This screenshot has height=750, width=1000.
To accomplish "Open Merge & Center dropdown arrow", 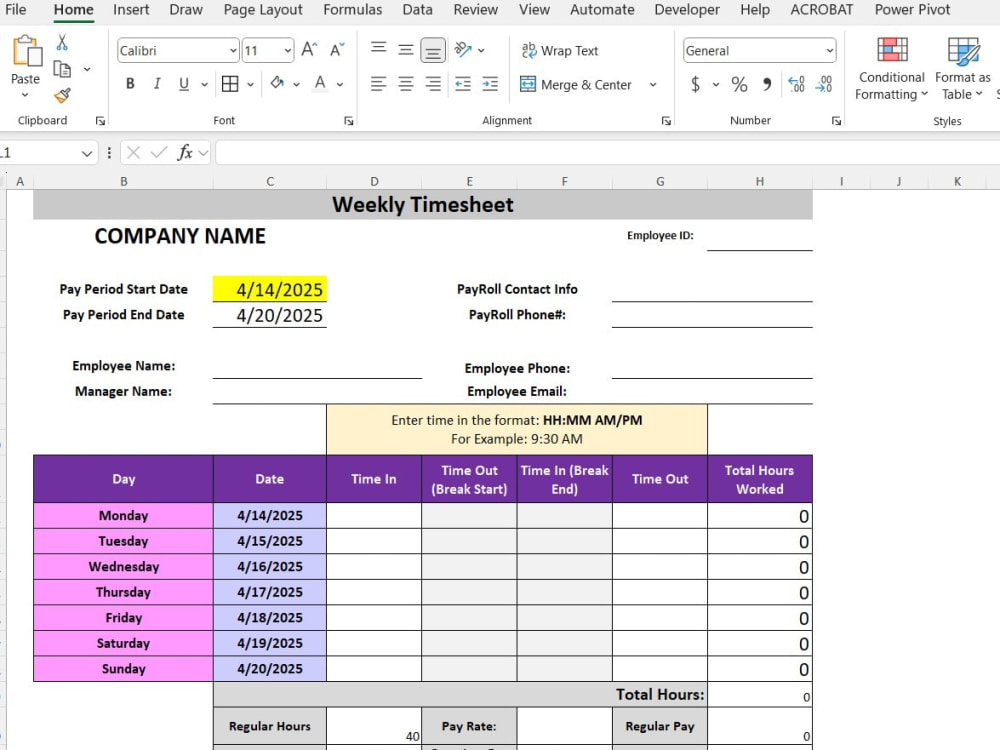I will click(653, 84).
